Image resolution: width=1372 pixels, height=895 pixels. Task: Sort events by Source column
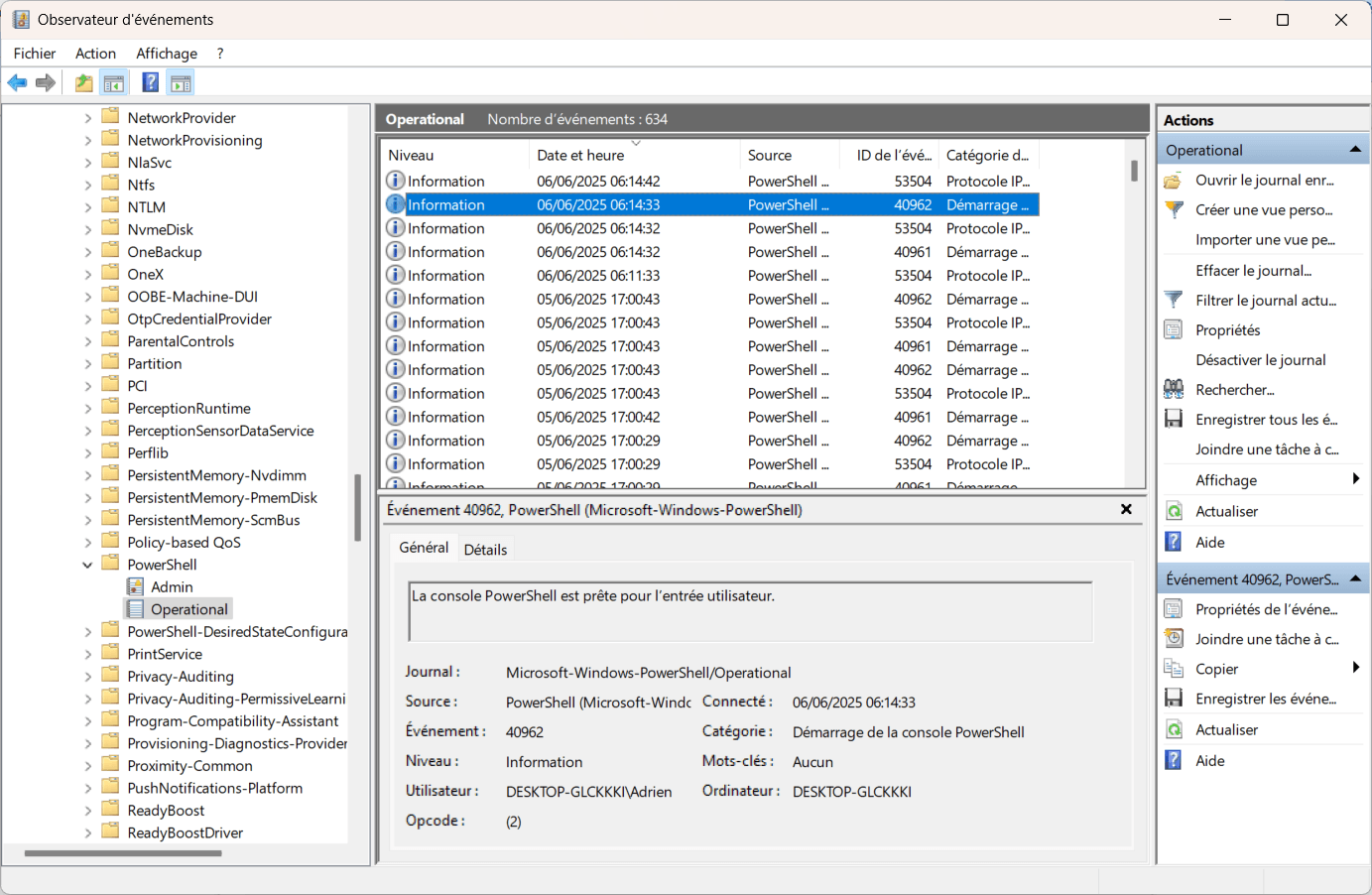[x=789, y=155]
